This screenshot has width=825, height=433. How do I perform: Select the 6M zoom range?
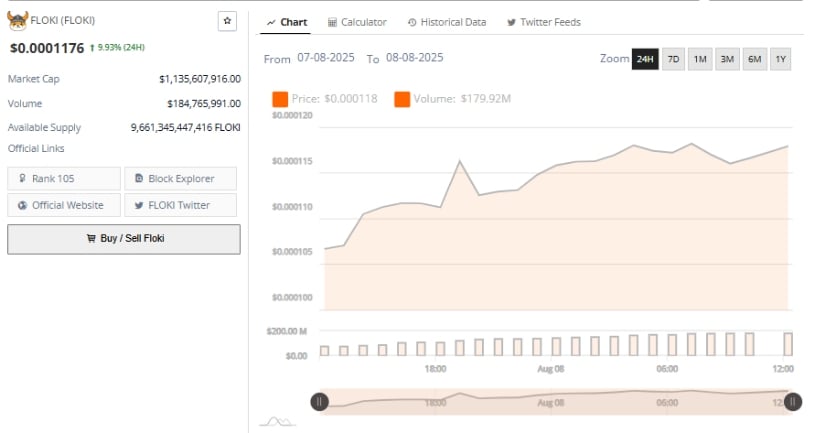[x=754, y=59]
